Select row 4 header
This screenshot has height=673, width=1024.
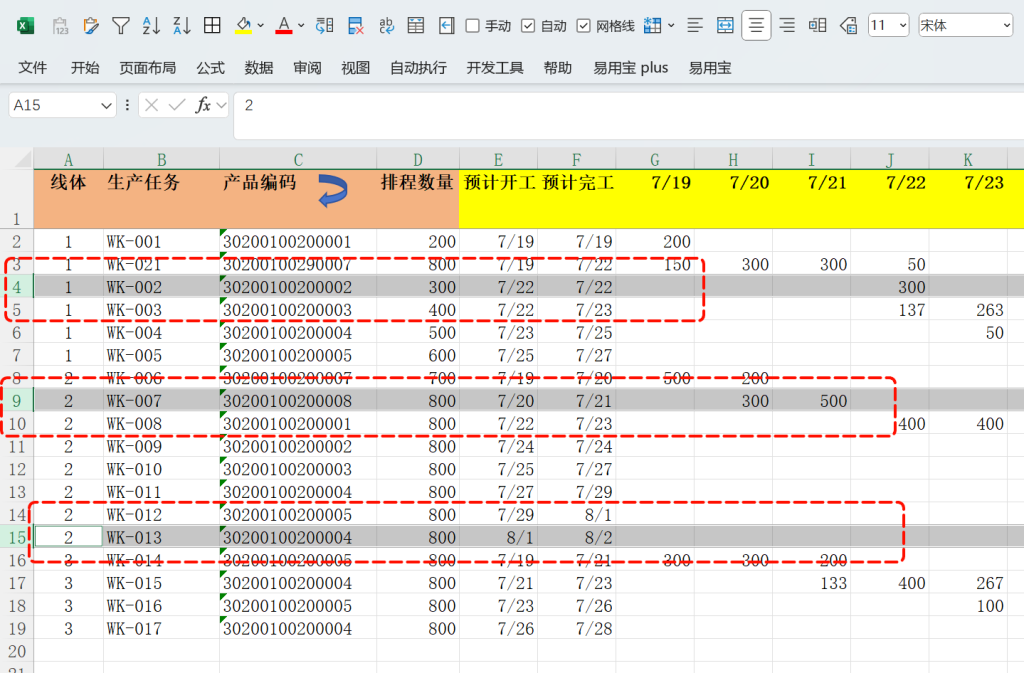tap(16, 287)
